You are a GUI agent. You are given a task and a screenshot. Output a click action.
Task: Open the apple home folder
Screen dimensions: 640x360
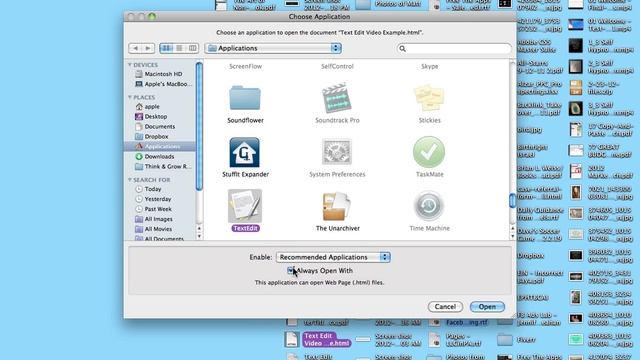(x=148, y=106)
